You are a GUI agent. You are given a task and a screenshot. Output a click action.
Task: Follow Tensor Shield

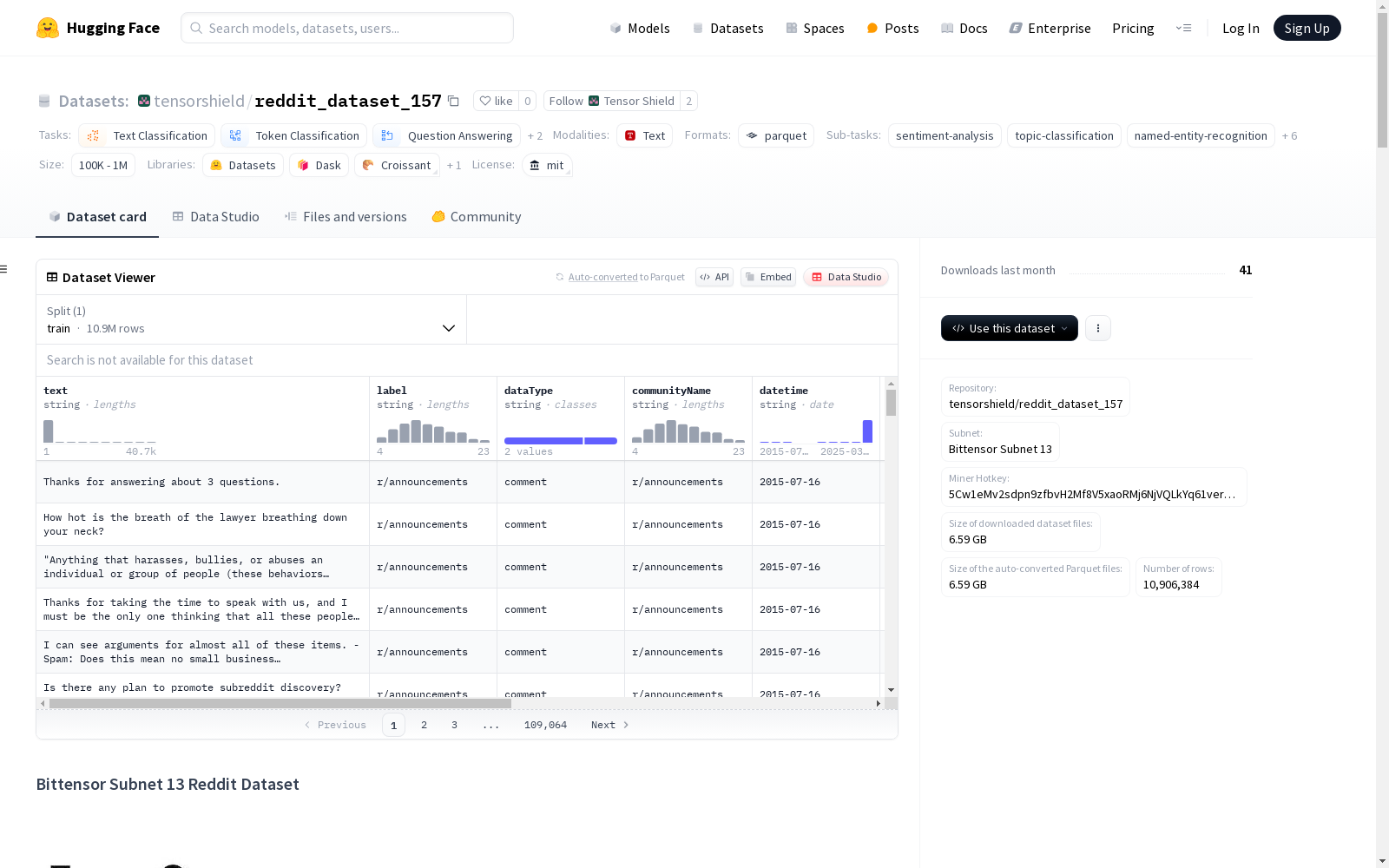pos(612,101)
